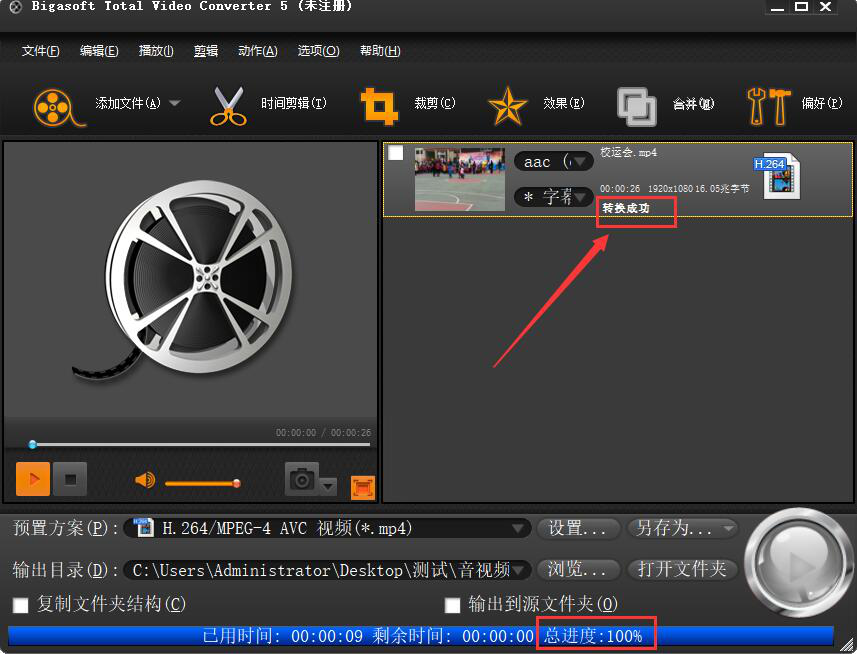Enable 输出到源文件夹(O) checkbox
The height and width of the screenshot is (654, 857).
click(453, 605)
